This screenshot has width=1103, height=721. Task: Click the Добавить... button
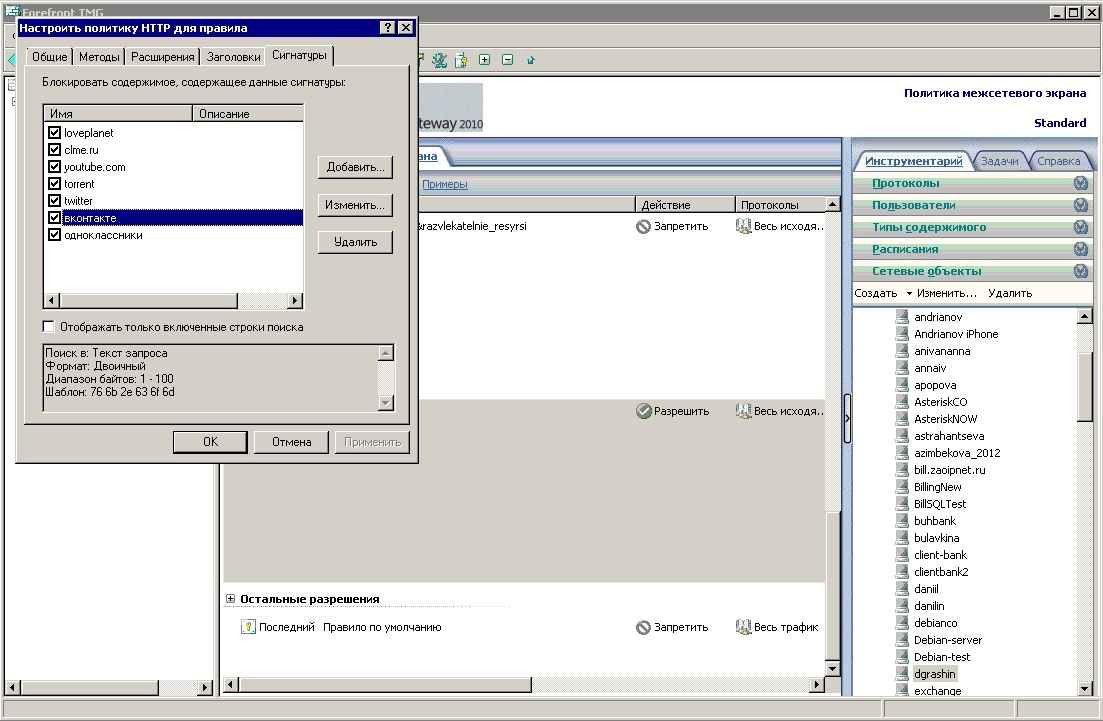[355, 167]
